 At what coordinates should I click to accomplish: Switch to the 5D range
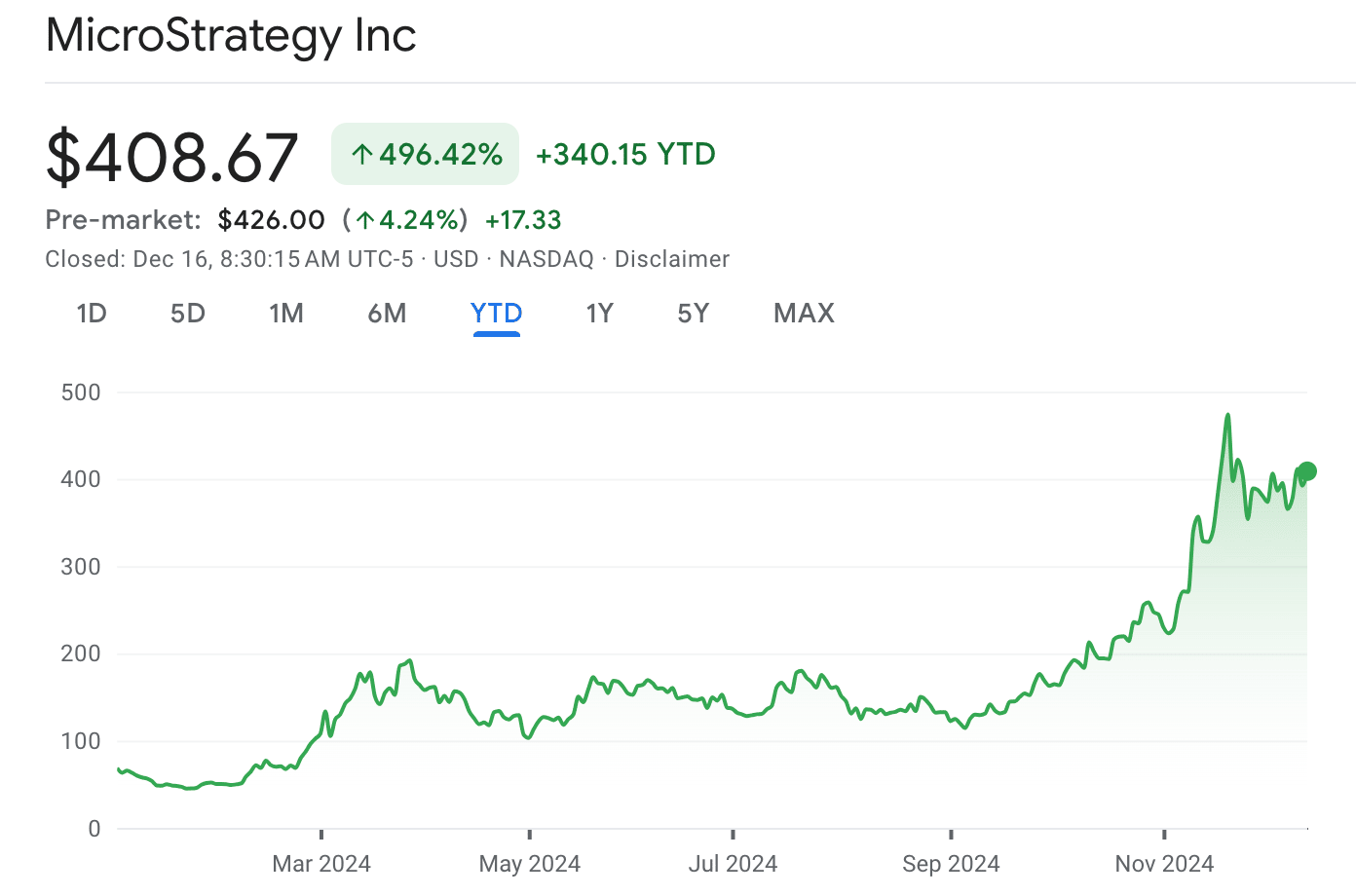pos(188,314)
